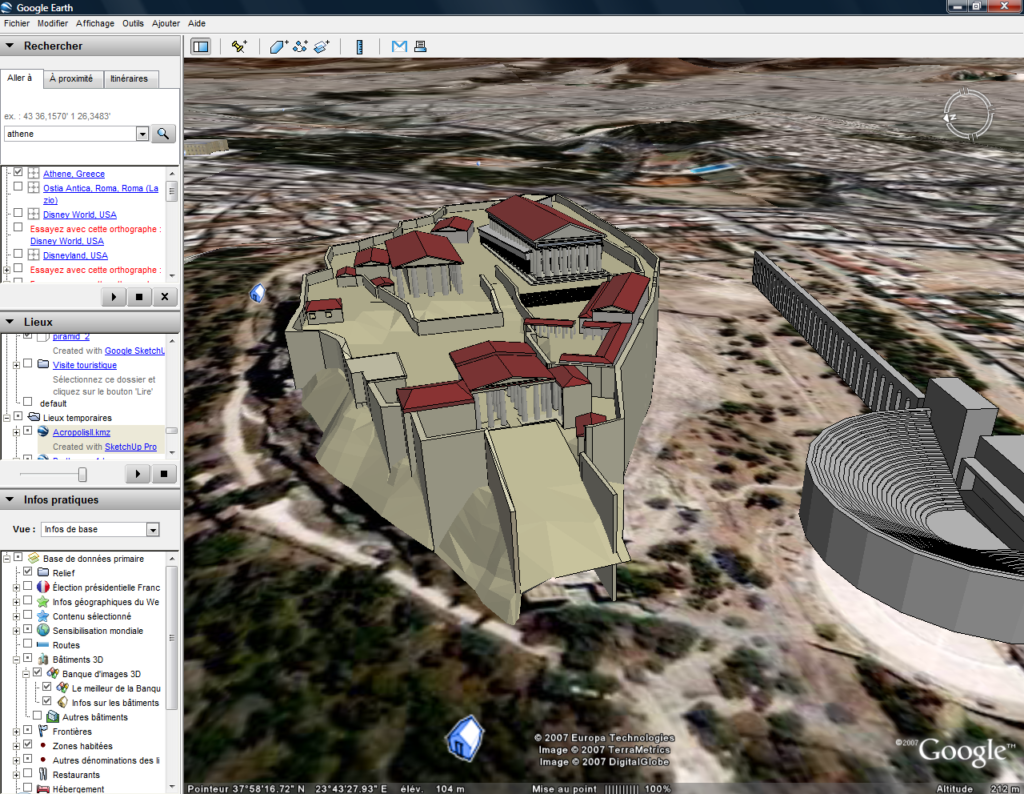Open the Disneyland, USA link
This screenshot has width=1024, height=794.
coord(75,255)
